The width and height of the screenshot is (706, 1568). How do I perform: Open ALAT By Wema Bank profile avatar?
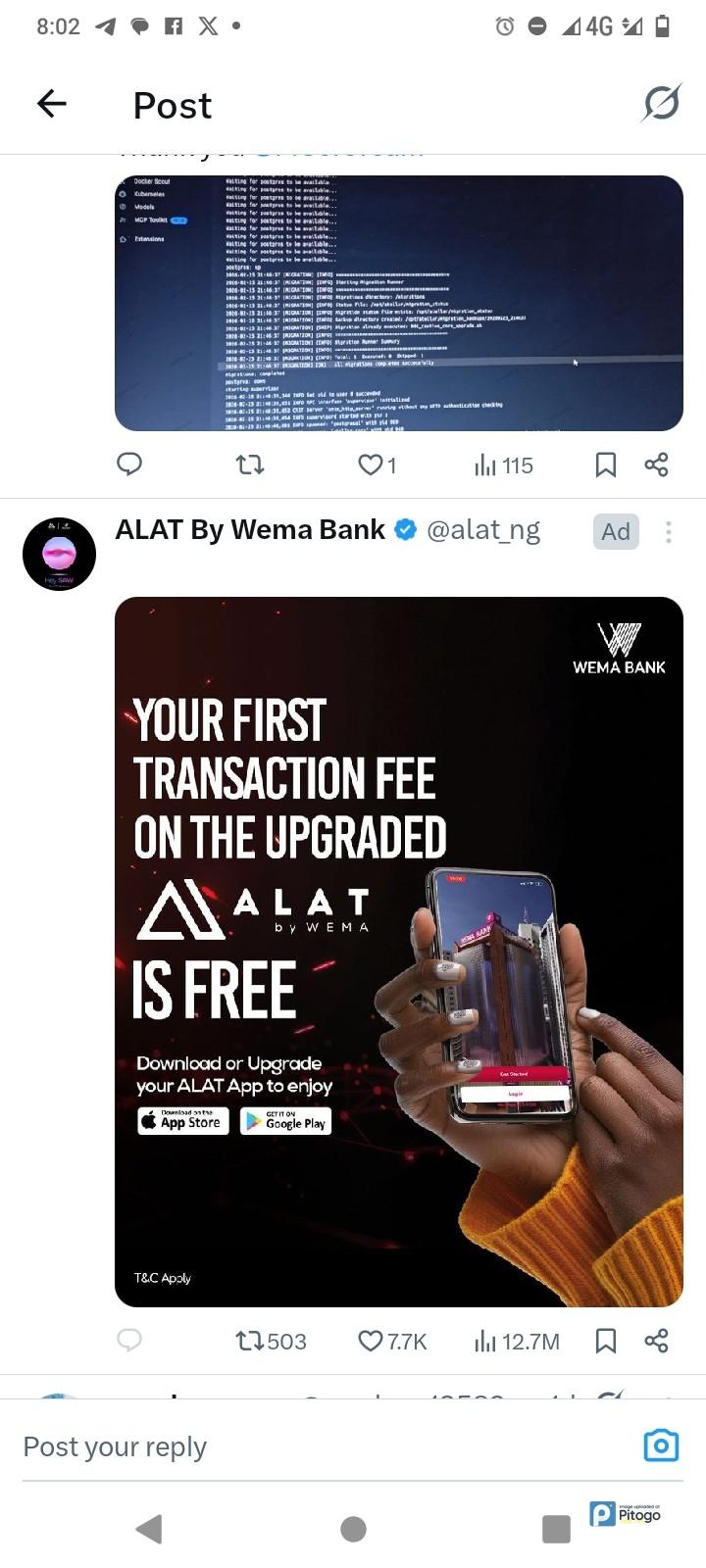[59, 554]
